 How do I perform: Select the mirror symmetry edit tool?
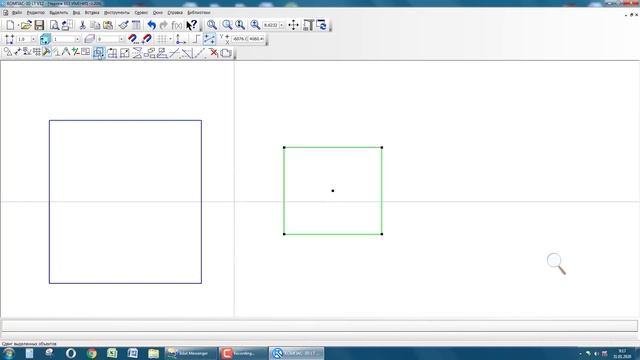tap(137, 53)
